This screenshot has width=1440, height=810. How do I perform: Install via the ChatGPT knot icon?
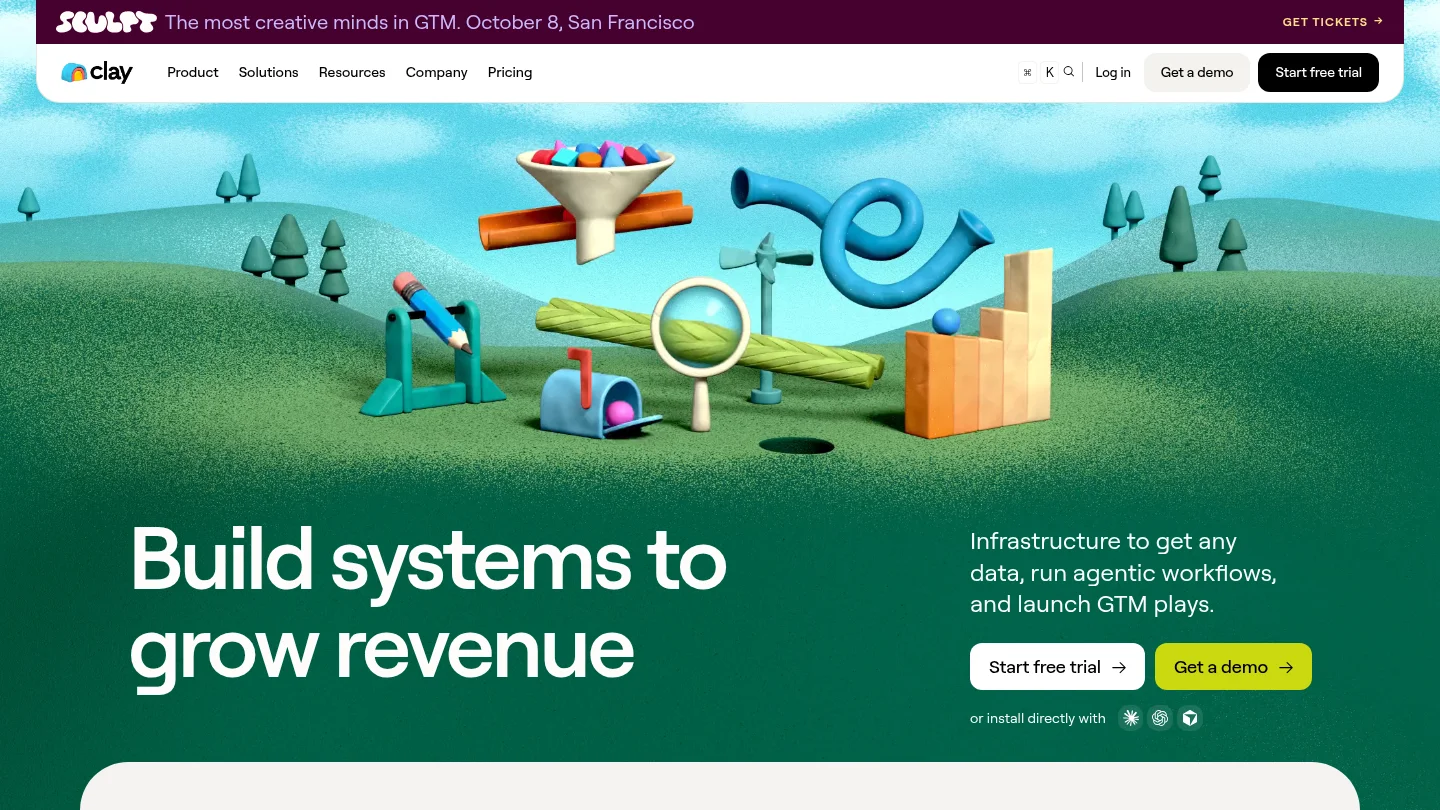1160,718
